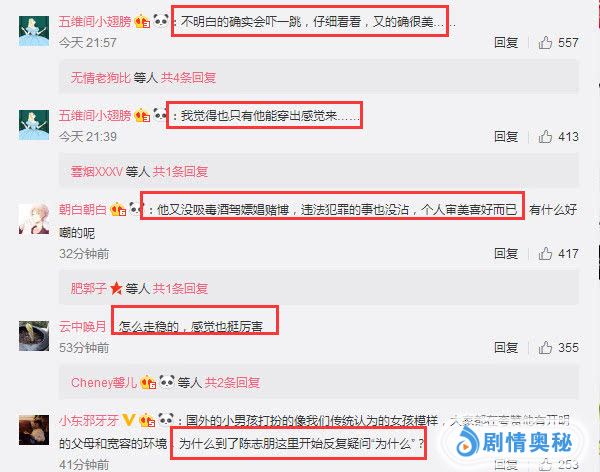This screenshot has width=600, height=472.
Task: Click 云中唤月's avatar thumbnail
Action: coord(34,336)
